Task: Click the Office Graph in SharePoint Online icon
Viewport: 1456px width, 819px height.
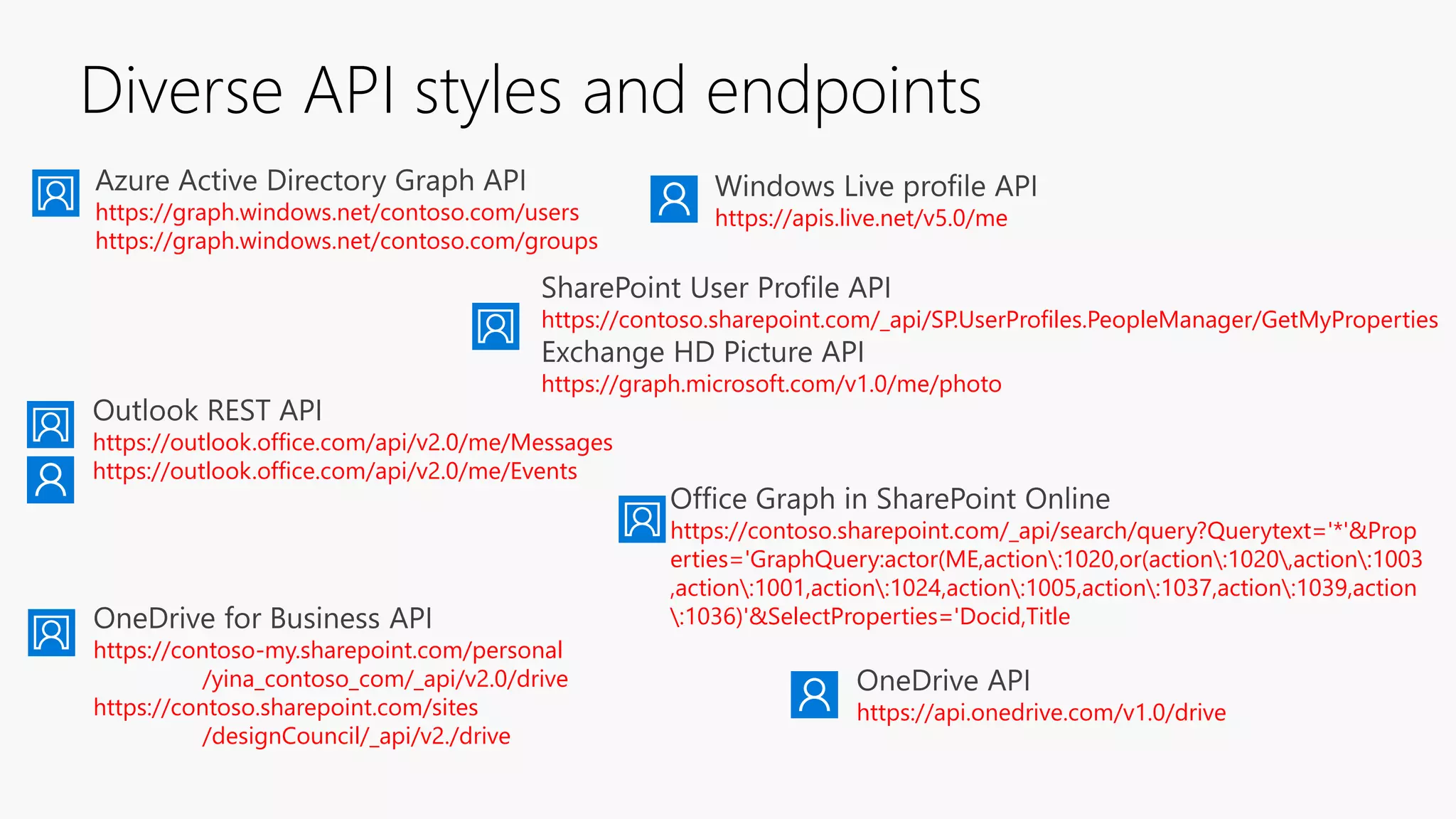Action: pyautogui.click(x=642, y=520)
